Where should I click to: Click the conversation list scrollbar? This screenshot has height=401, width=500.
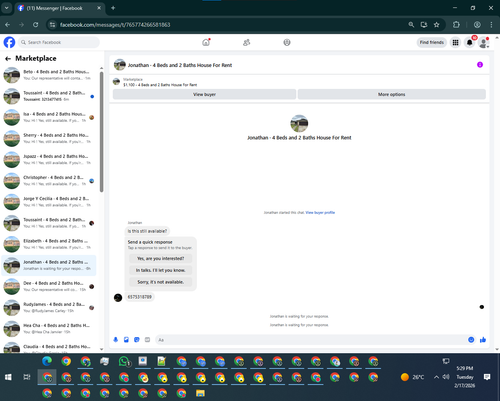(x=101, y=132)
